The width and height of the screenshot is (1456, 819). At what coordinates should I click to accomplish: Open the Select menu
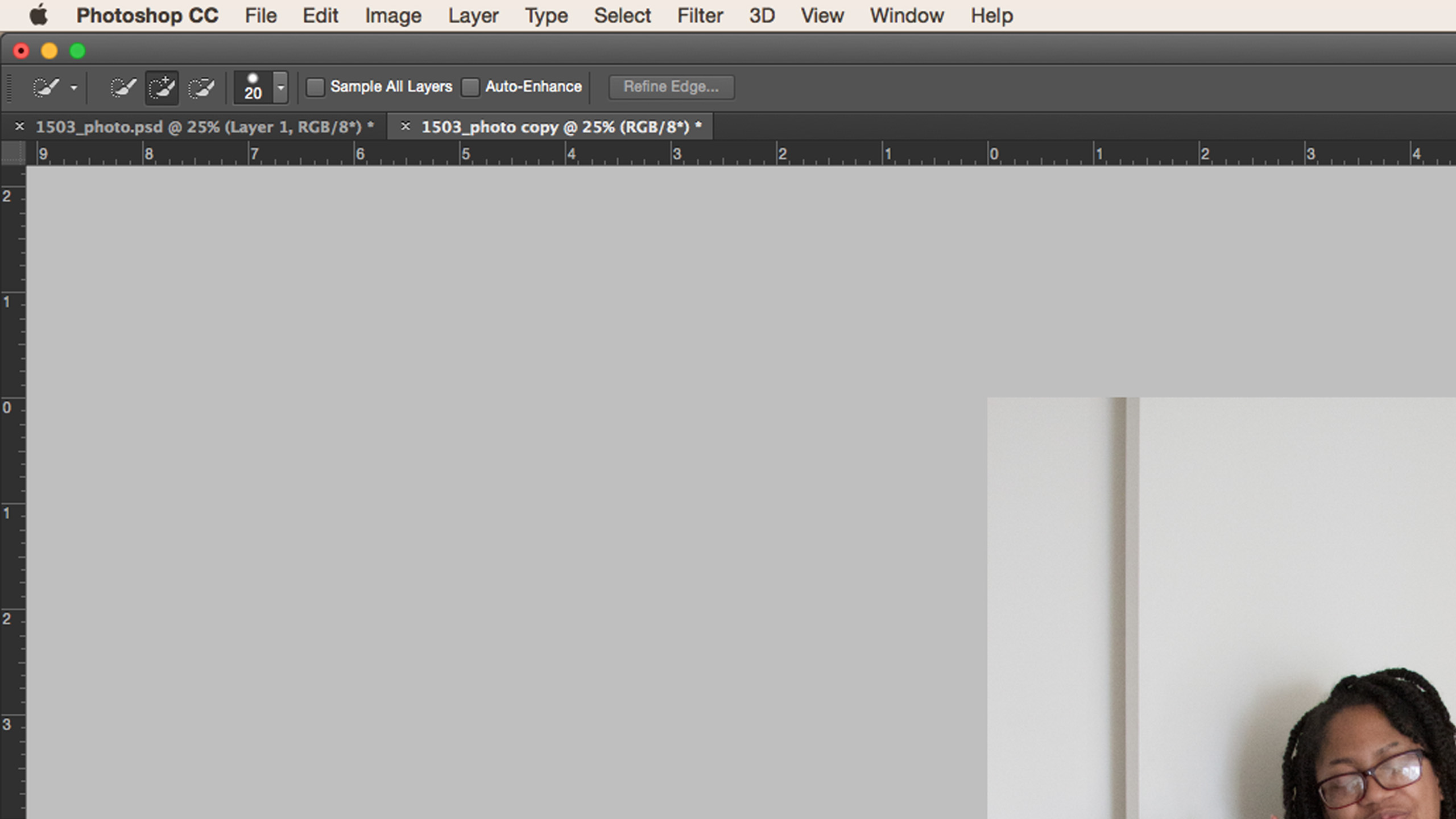[x=622, y=15]
